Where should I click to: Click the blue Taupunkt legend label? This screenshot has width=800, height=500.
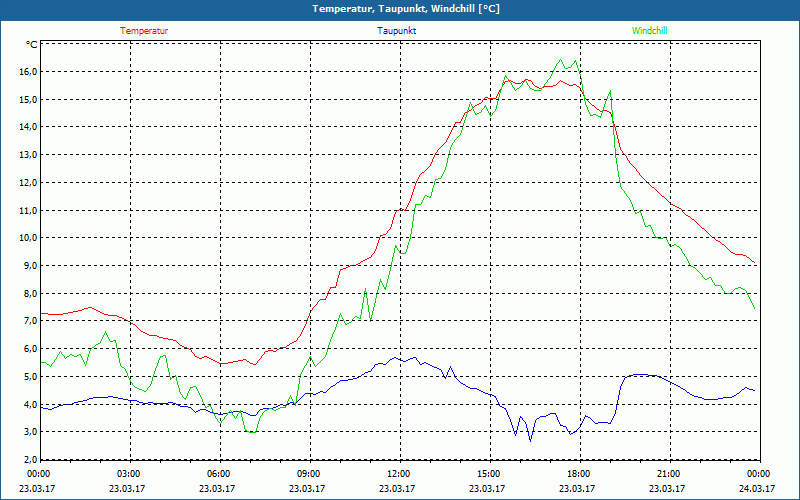(396, 31)
